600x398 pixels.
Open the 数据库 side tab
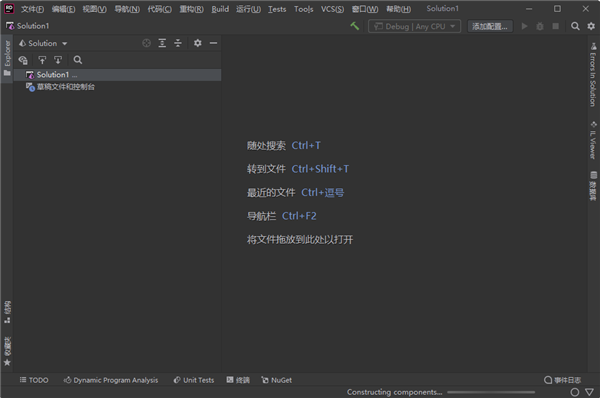[593, 186]
